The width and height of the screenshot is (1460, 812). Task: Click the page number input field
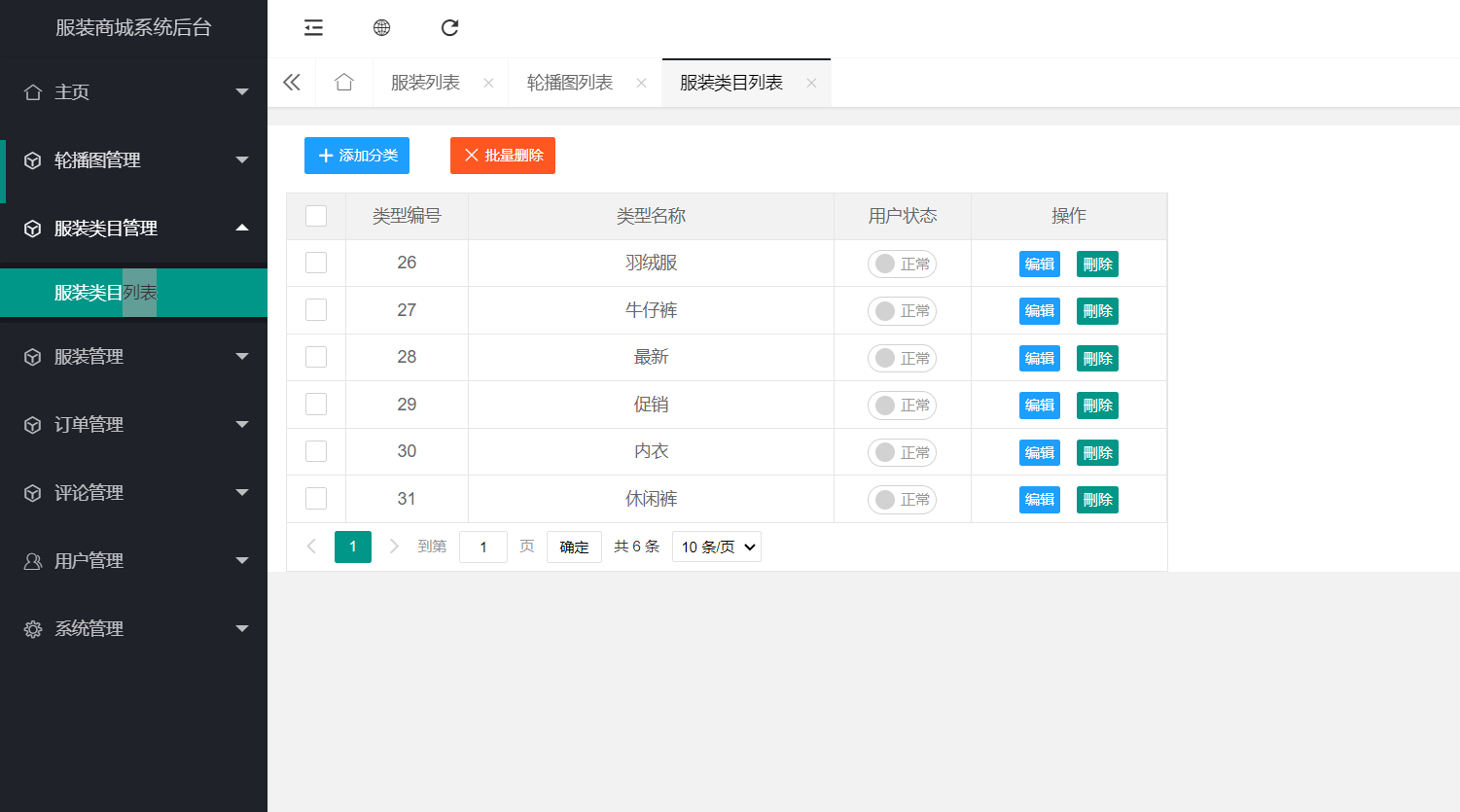point(483,547)
